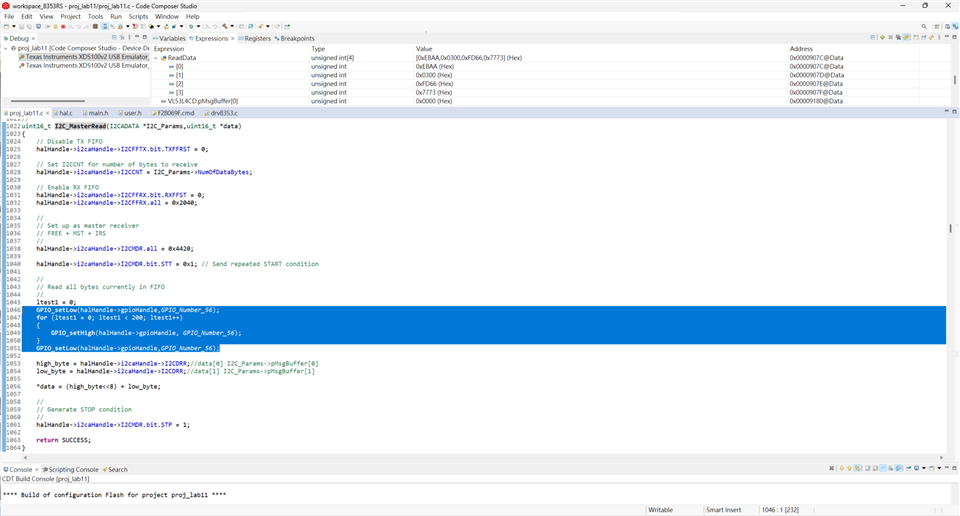Click the hammer Build toolbar icon
Screen dimensions: 960x516
(225, 26)
